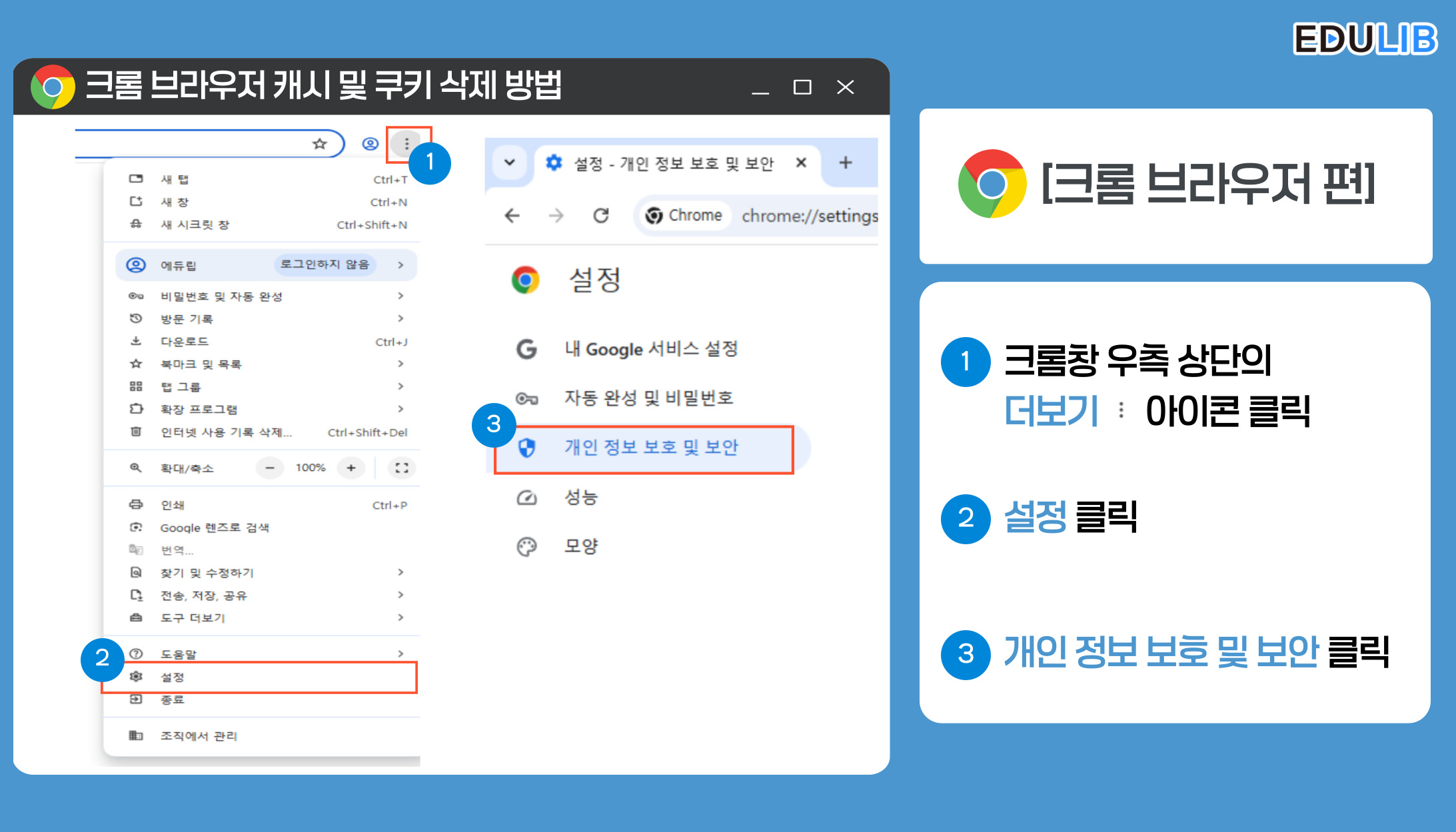This screenshot has width=1456, height=832.
Task: Open 다운로드 menu entry
Action: (x=263, y=341)
